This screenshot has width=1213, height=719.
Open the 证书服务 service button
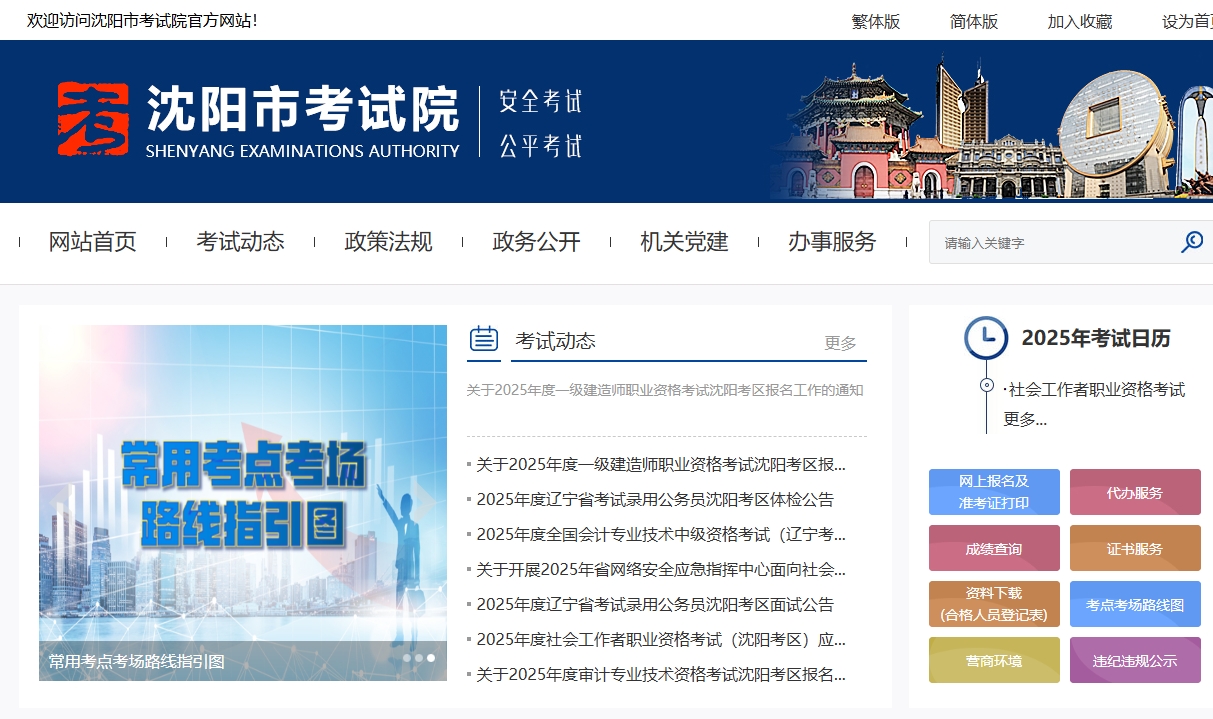pyautogui.click(x=1135, y=548)
